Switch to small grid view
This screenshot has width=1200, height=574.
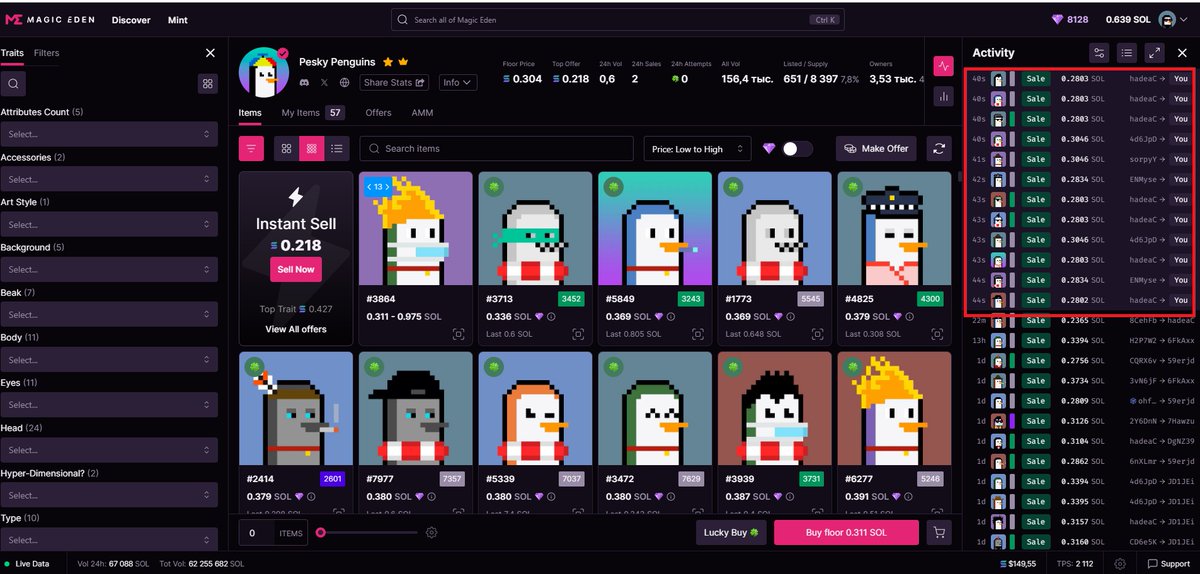pos(312,148)
